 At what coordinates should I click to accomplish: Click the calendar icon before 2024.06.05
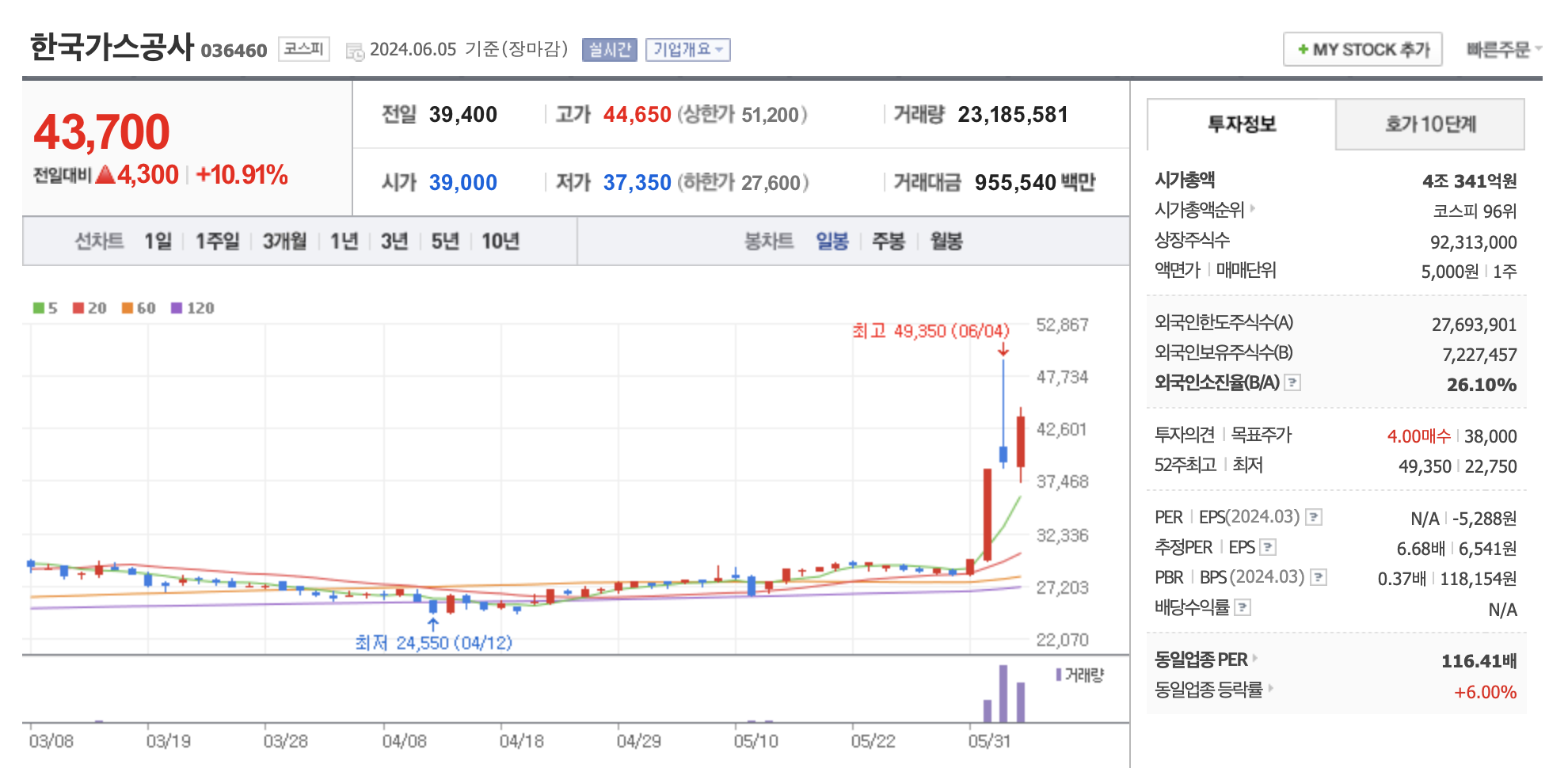click(x=355, y=51)
